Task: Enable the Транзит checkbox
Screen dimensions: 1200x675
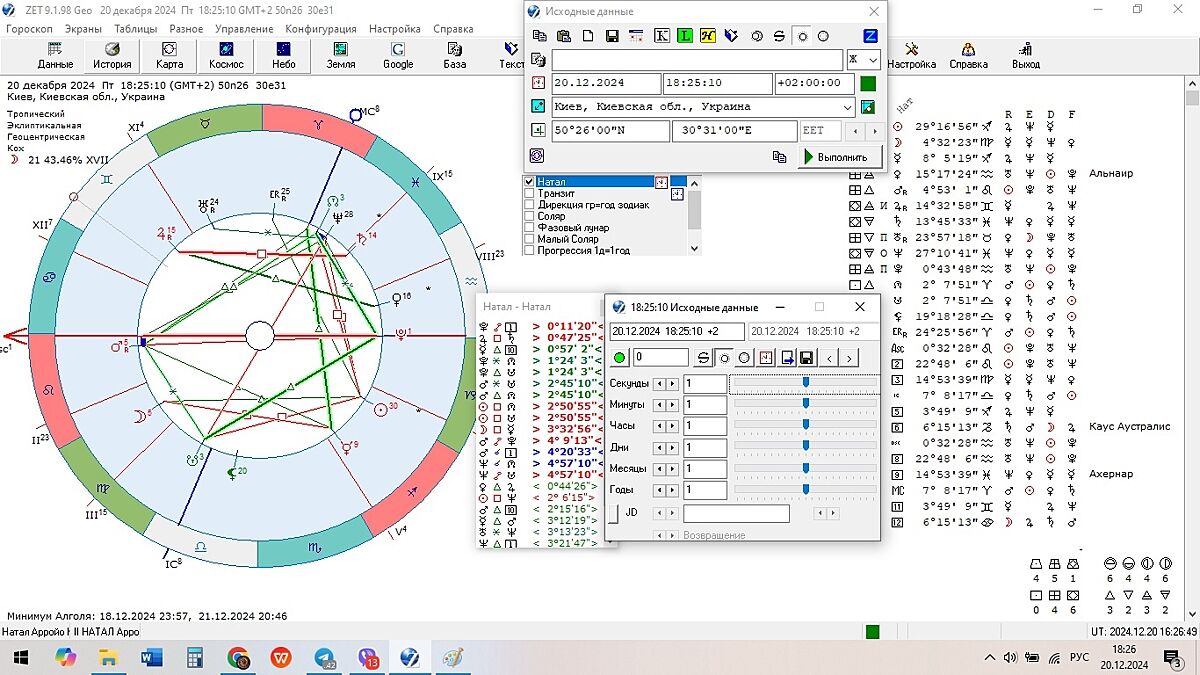Action: (x=530, y=194)
